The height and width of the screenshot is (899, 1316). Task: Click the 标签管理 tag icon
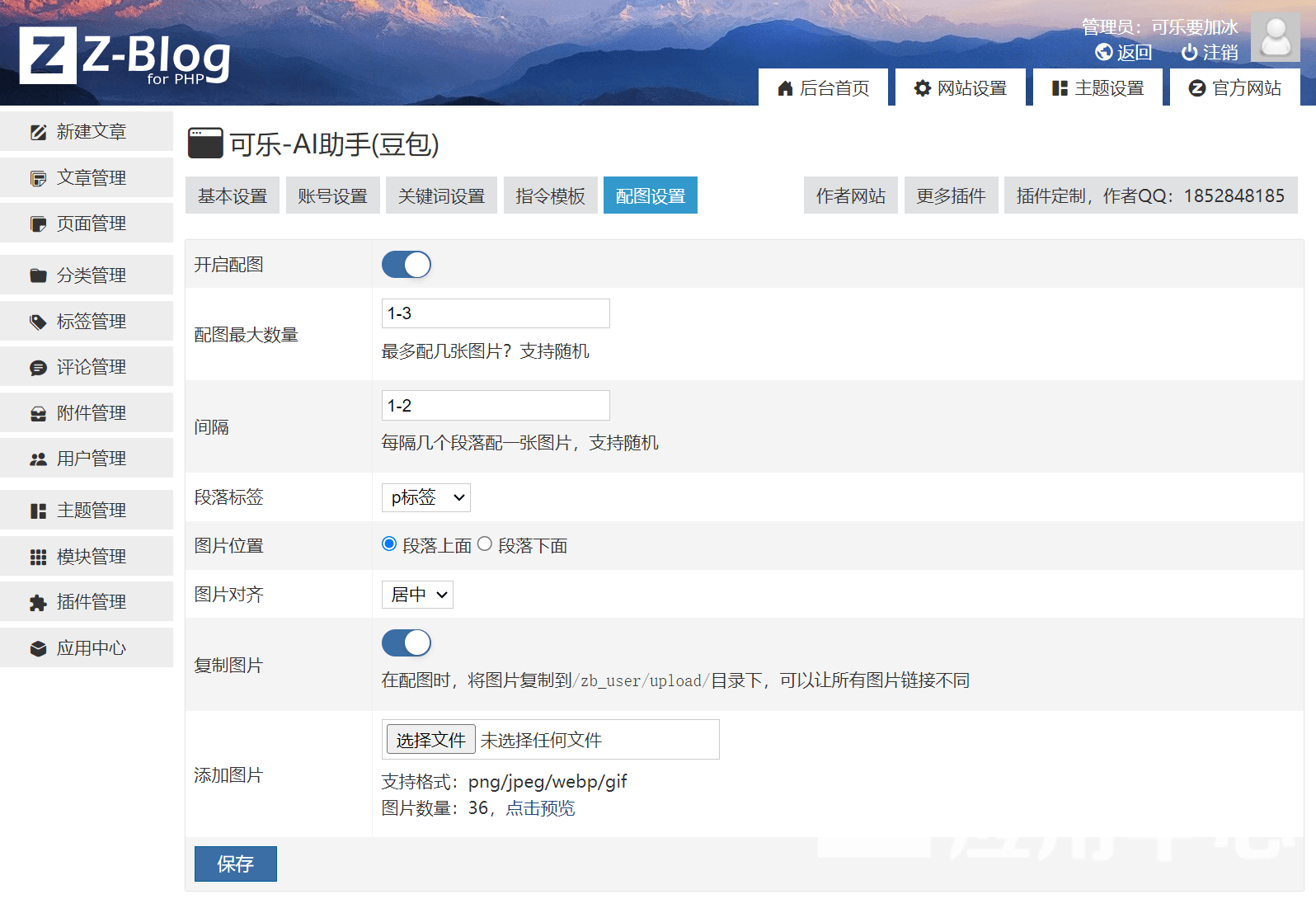38,322
